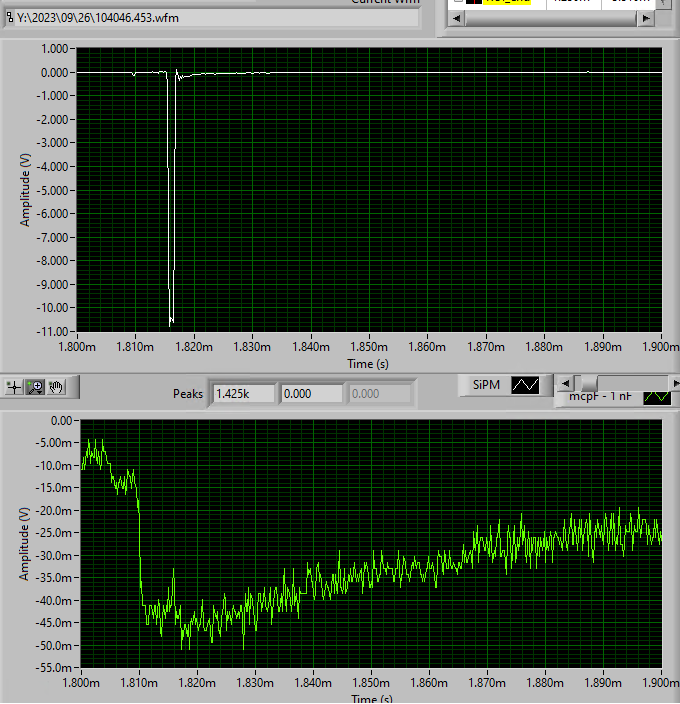This screenshot has width=680, height=704.
Task: Click right arrow of cursor table scrollbar
Action: tap(645, 18)
